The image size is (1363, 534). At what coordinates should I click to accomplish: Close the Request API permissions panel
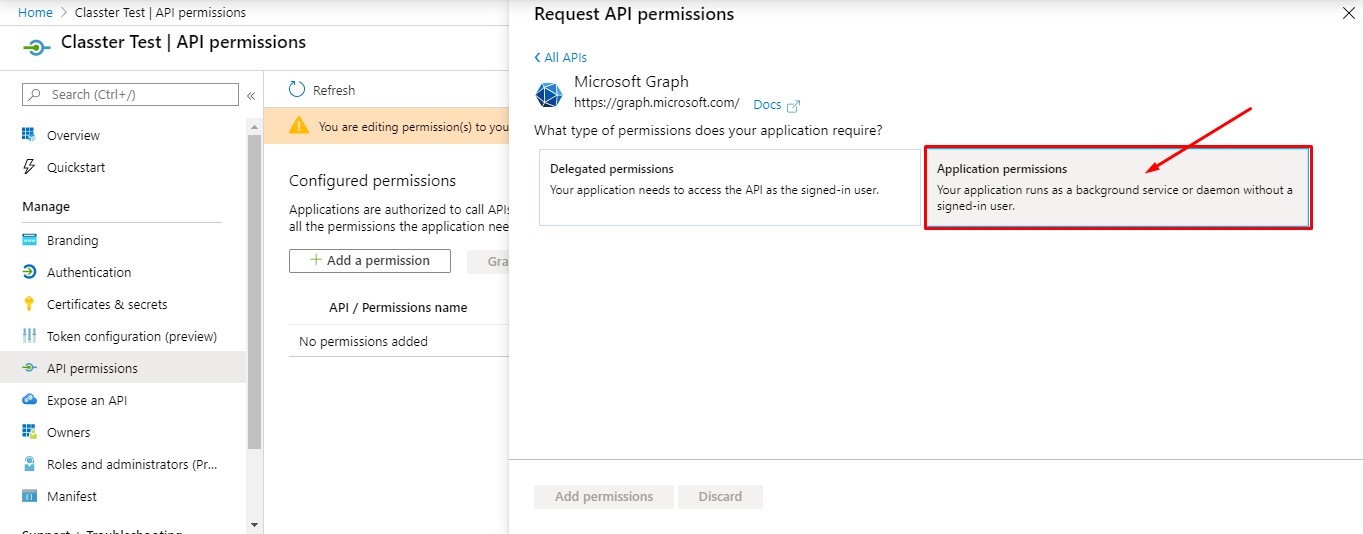click(1347, 14)
